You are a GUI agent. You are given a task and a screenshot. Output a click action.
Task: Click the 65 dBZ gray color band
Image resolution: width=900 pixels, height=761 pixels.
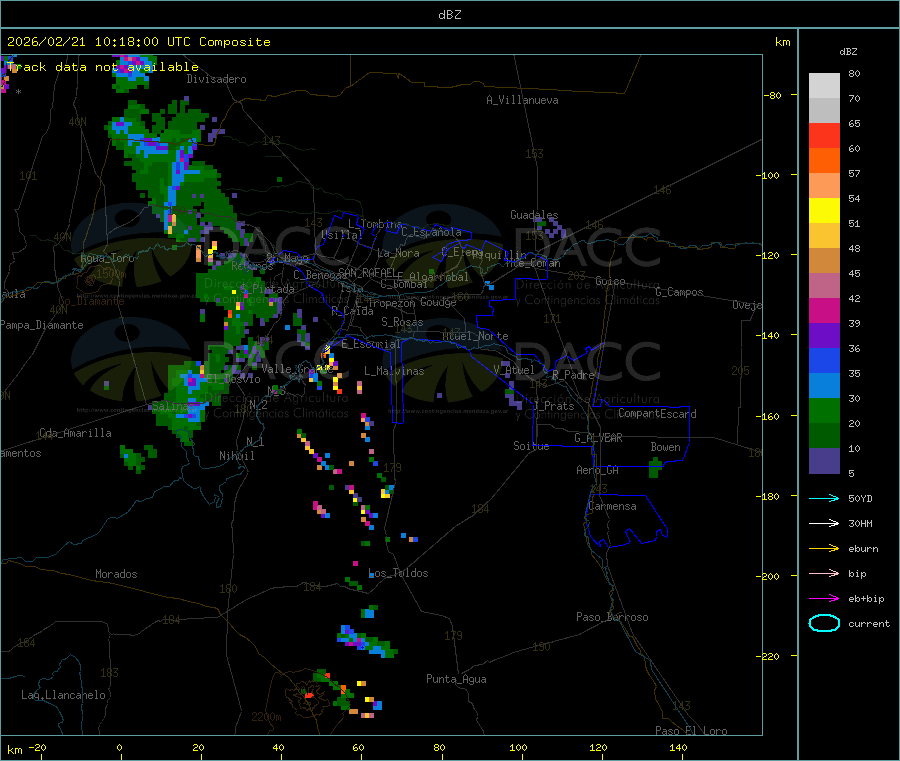click(x=824, y=110)
